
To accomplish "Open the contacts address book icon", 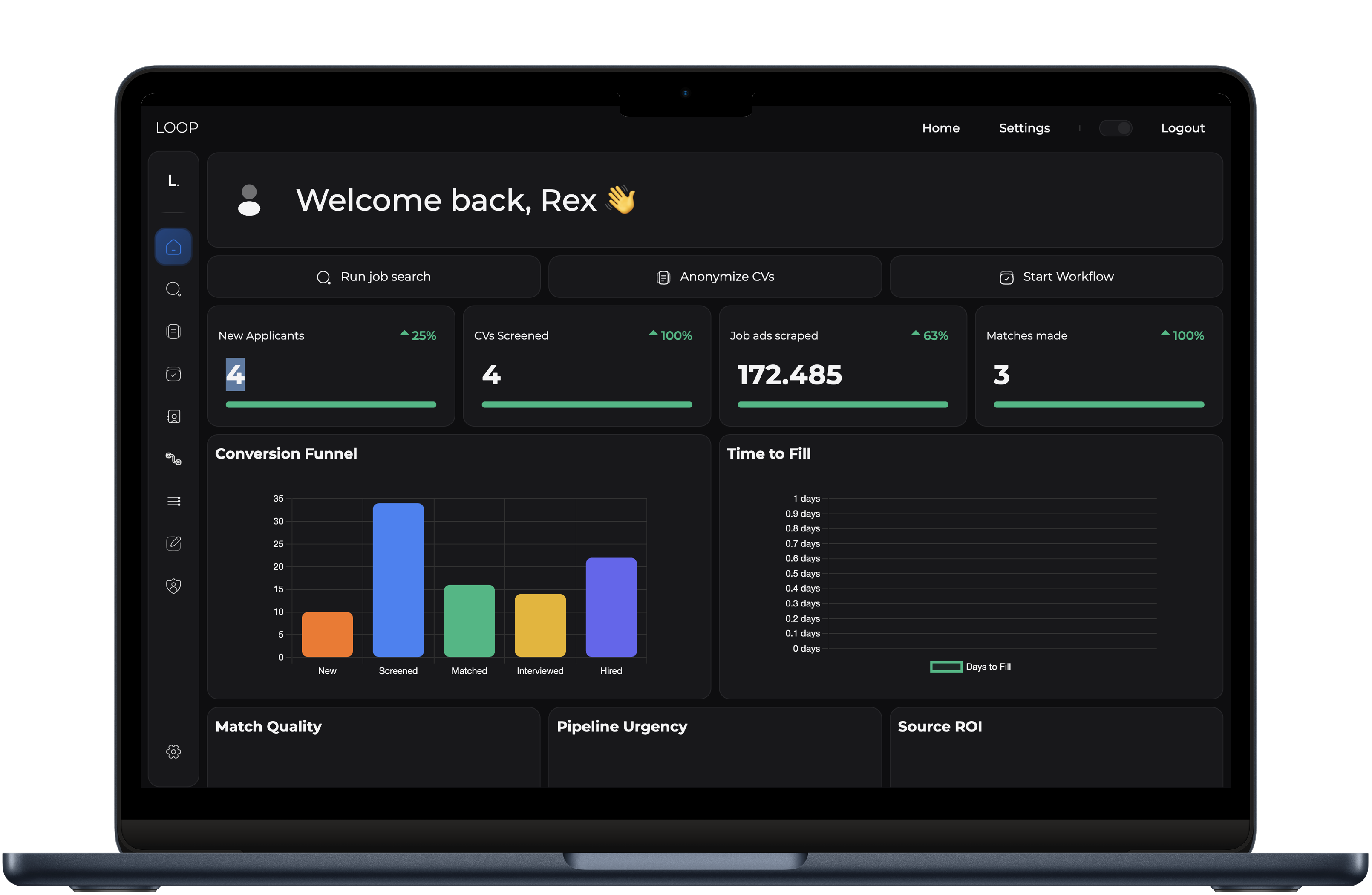I will (x=173, y=416).
